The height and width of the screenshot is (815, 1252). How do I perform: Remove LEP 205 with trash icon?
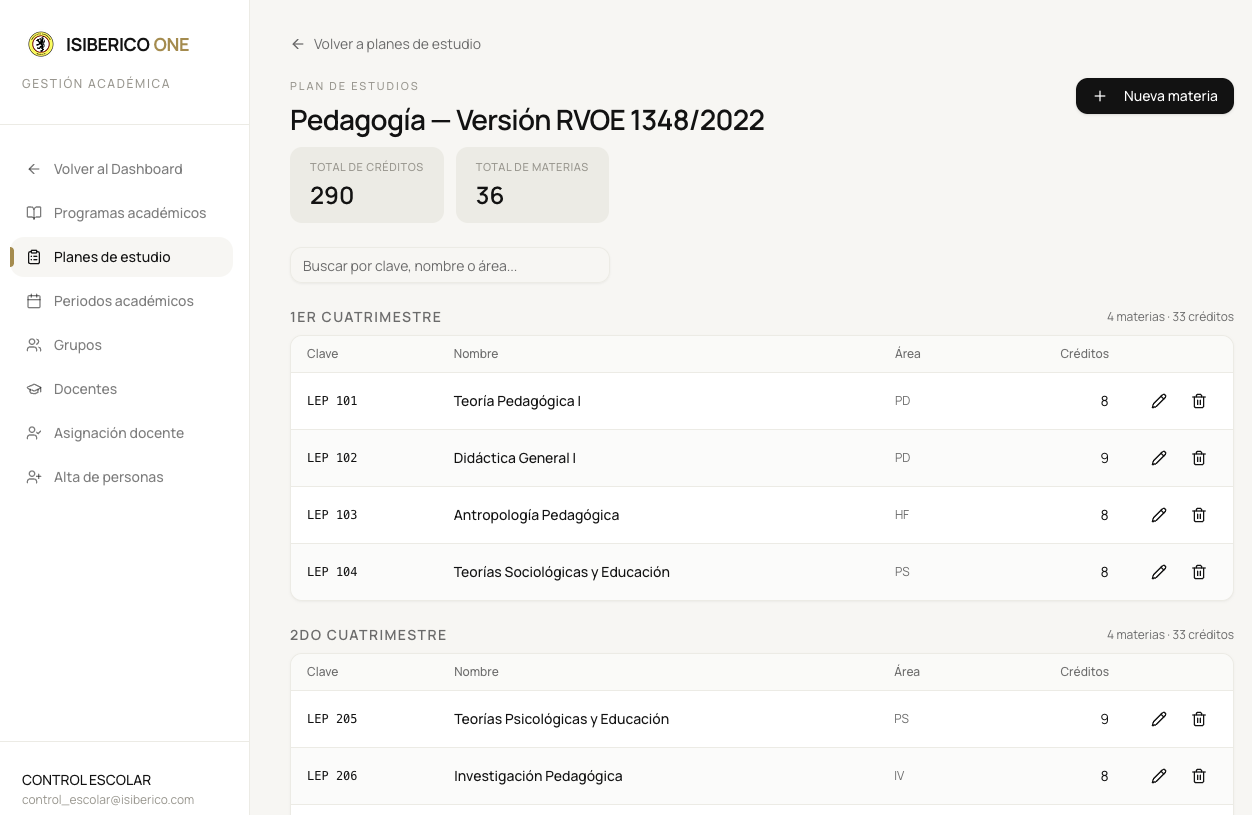pyautogui.click(x=1199, y=719)
